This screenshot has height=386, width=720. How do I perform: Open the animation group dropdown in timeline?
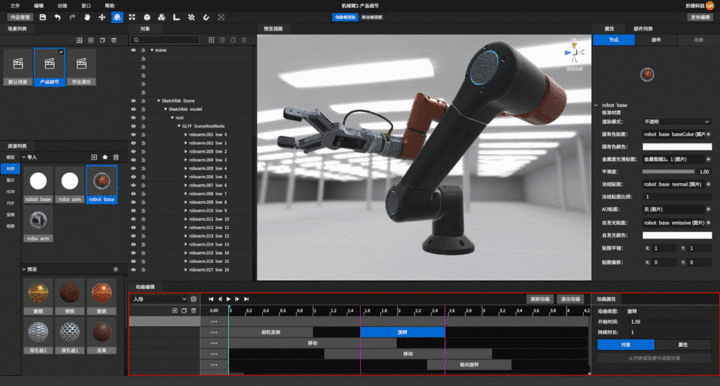[x=159, y=299]
